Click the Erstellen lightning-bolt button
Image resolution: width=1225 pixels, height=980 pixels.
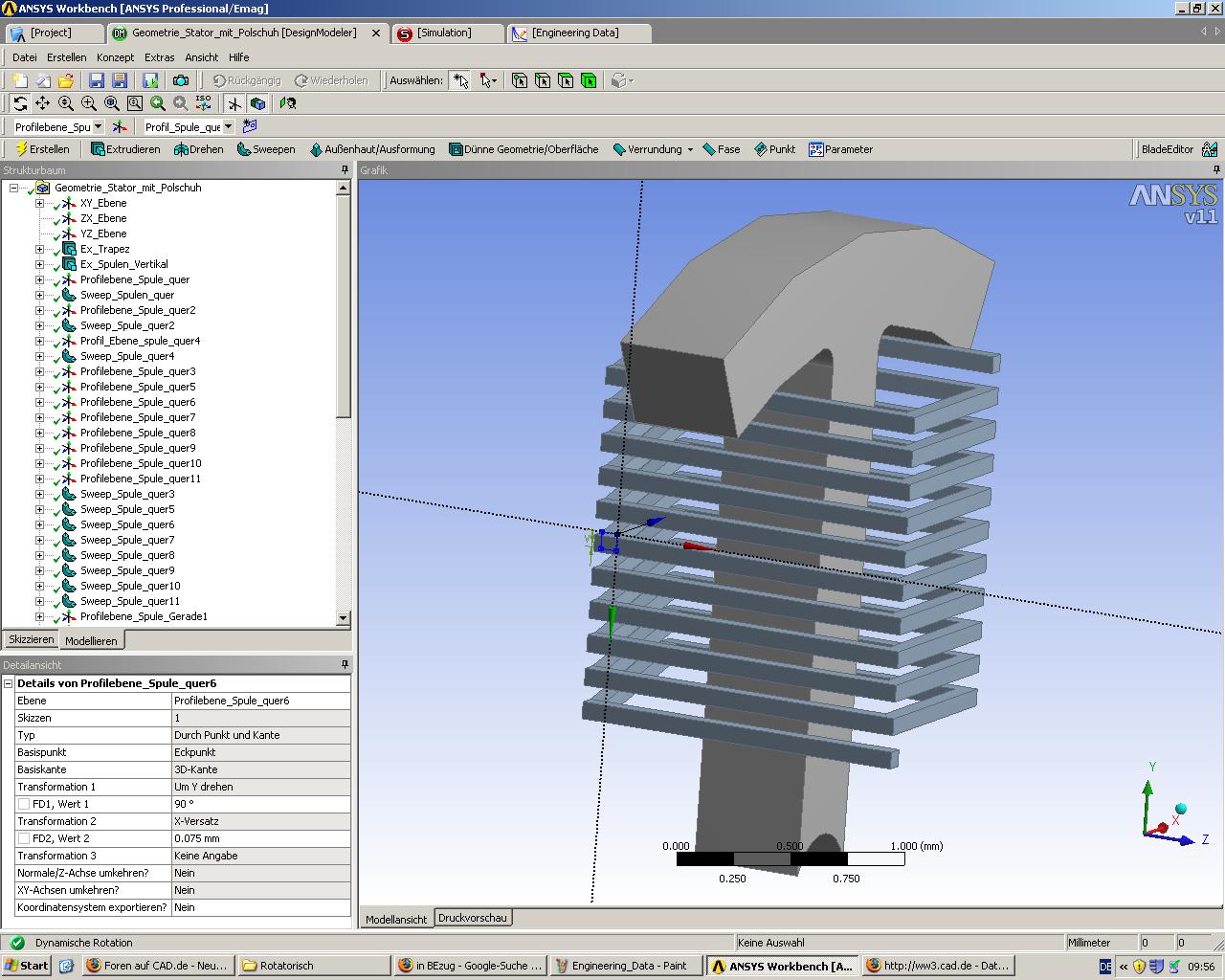43,149
